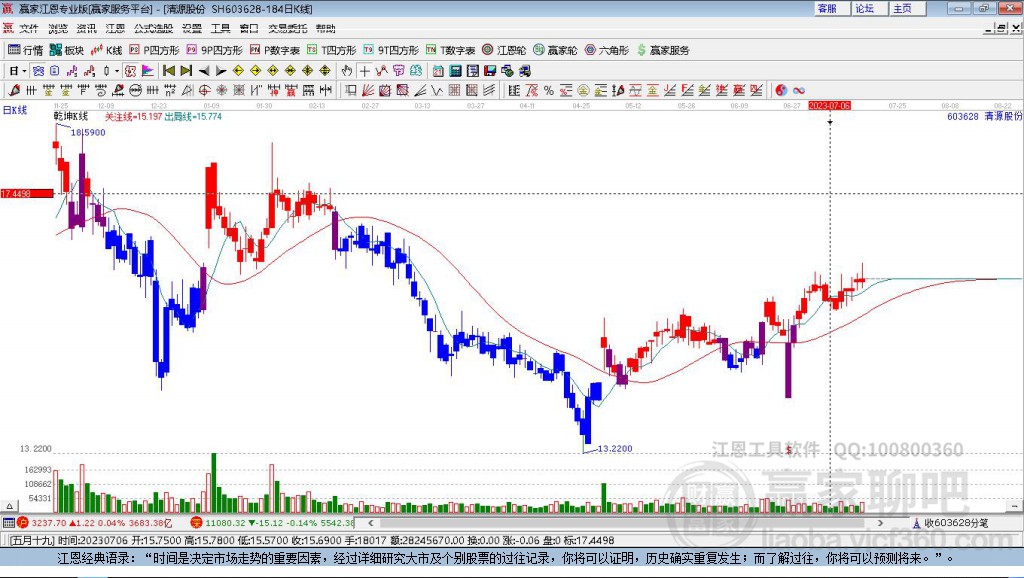Screen dimensions: 1024x578
Task: Step chart right with black right arrow
Action: (x=221, y=71)
